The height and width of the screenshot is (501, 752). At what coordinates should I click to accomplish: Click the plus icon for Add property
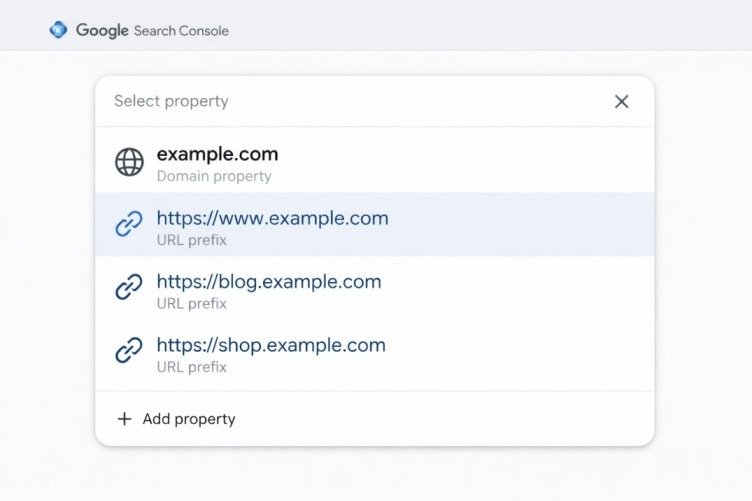(124, 419)
